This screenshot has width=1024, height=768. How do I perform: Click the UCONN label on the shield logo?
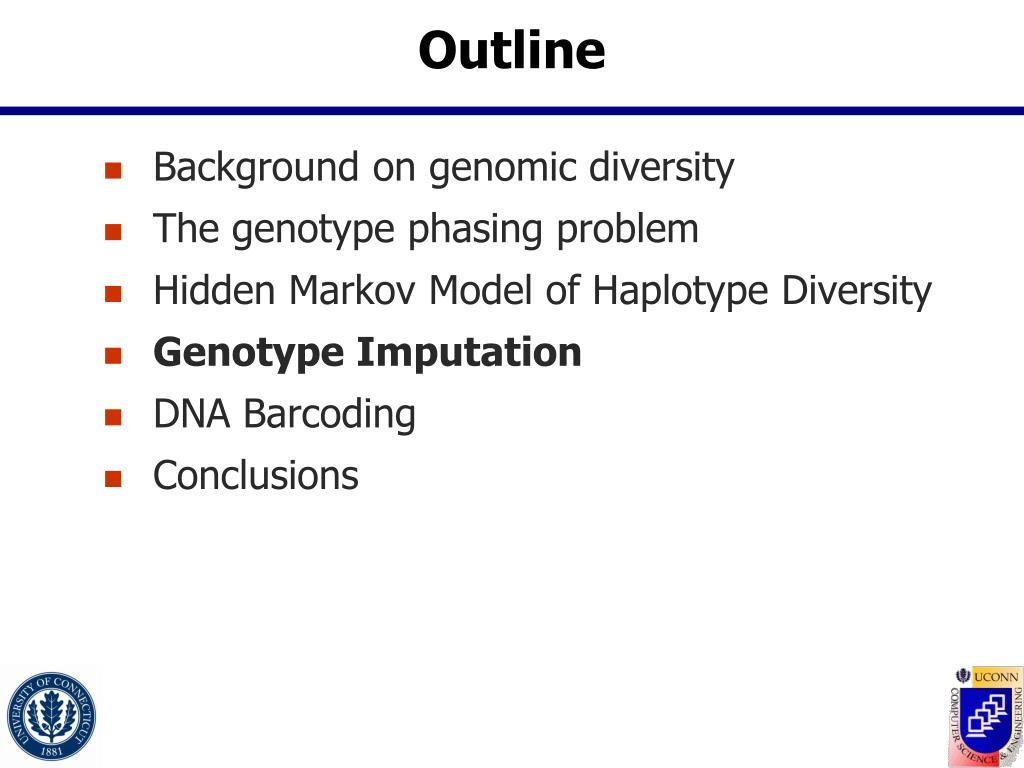(996, 678)
